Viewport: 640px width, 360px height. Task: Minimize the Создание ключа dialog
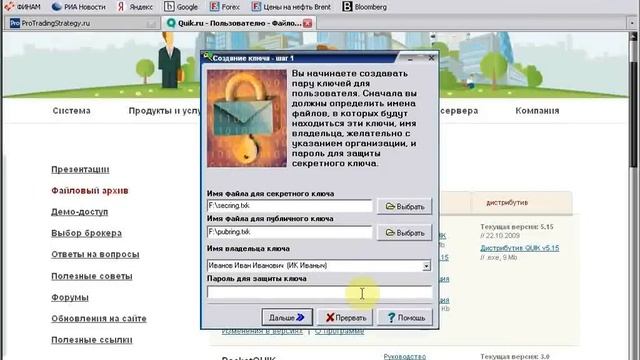coord(410,58)
